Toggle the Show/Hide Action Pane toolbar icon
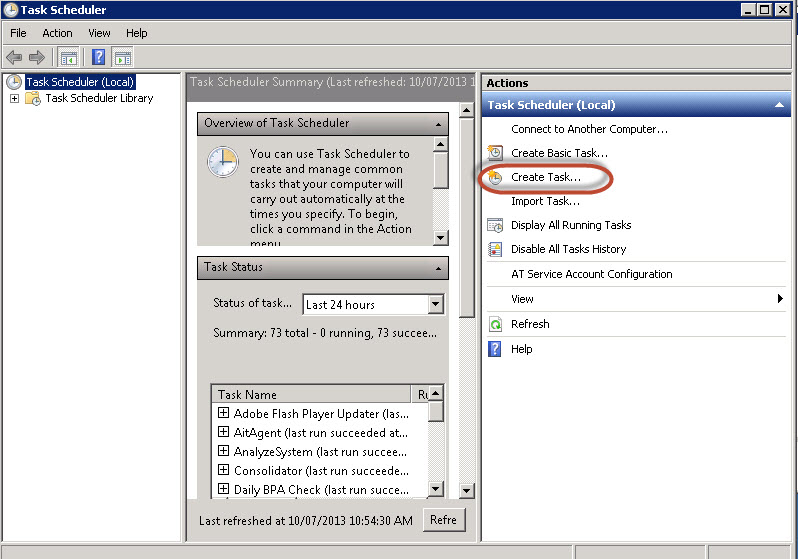This screenshot has width=798, height=559. (123, 57)
